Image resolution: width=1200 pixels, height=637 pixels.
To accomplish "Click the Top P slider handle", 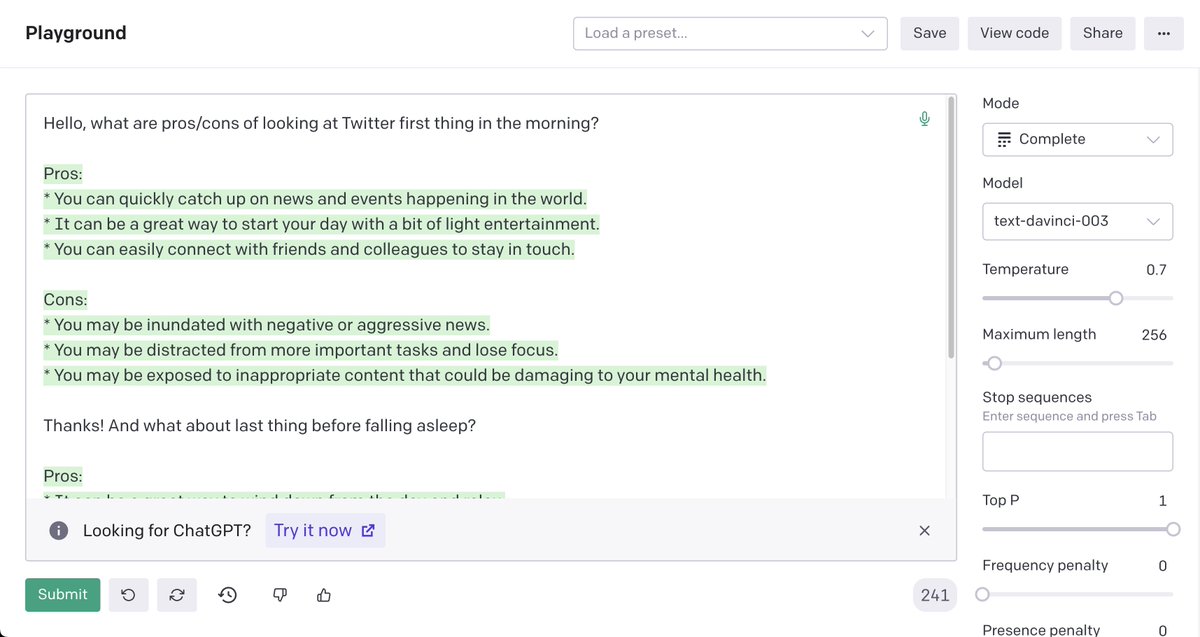I will (1173, 529).
